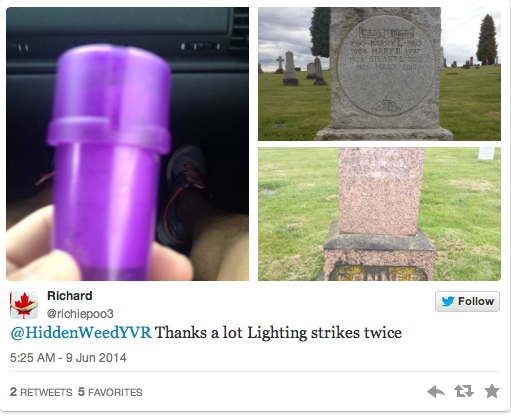
Task: View who made the 2 retweets
Action: [41, 392]
